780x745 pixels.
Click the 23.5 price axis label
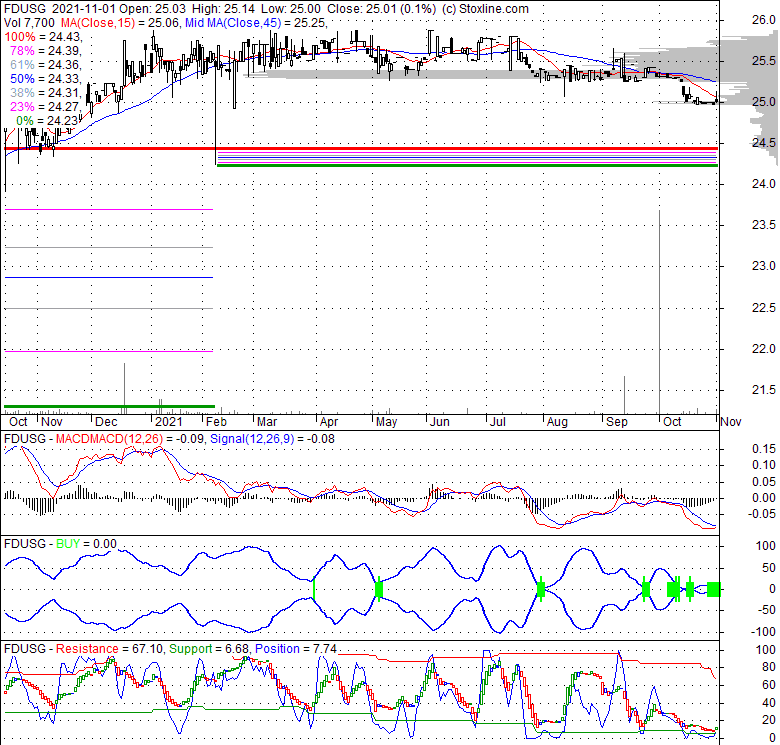(x=763, y=225)
